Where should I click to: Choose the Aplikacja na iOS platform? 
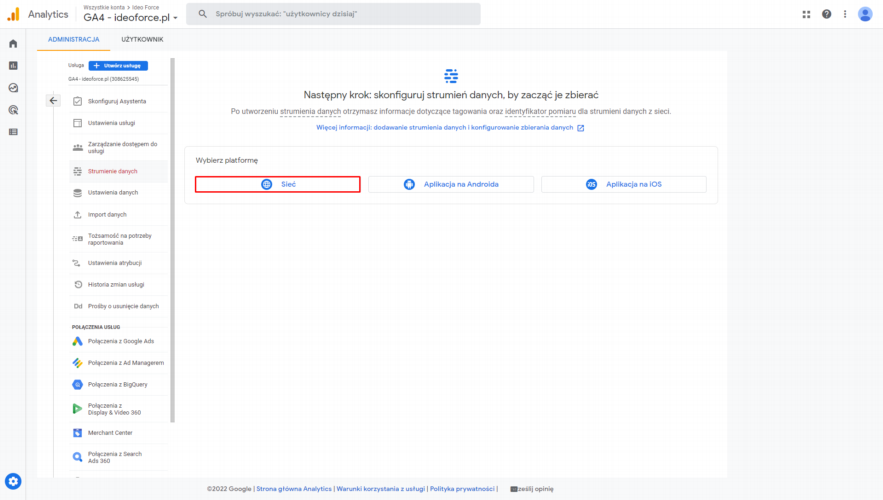[x=623, y=184]
